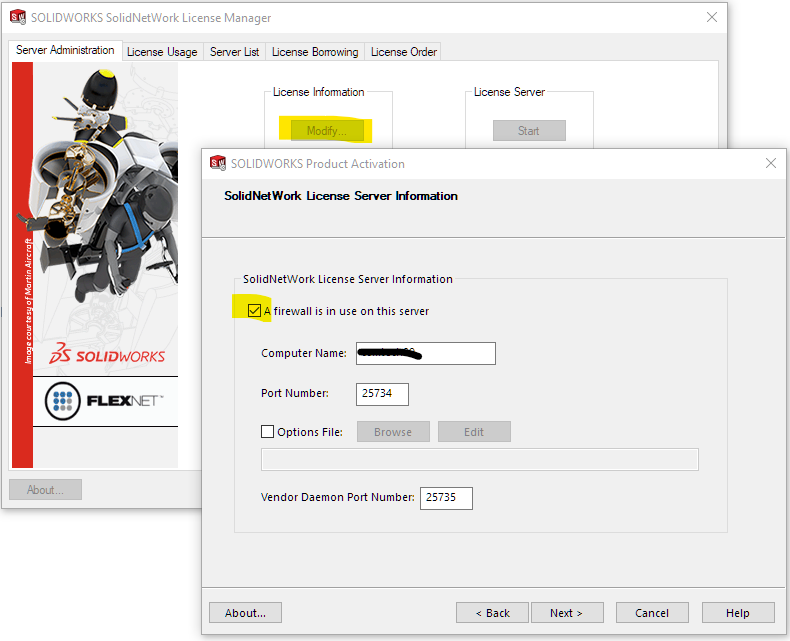
Task: Click the SOLIDWORKS icon in the Product Activation title bar
Action: (x=218, y=163)
